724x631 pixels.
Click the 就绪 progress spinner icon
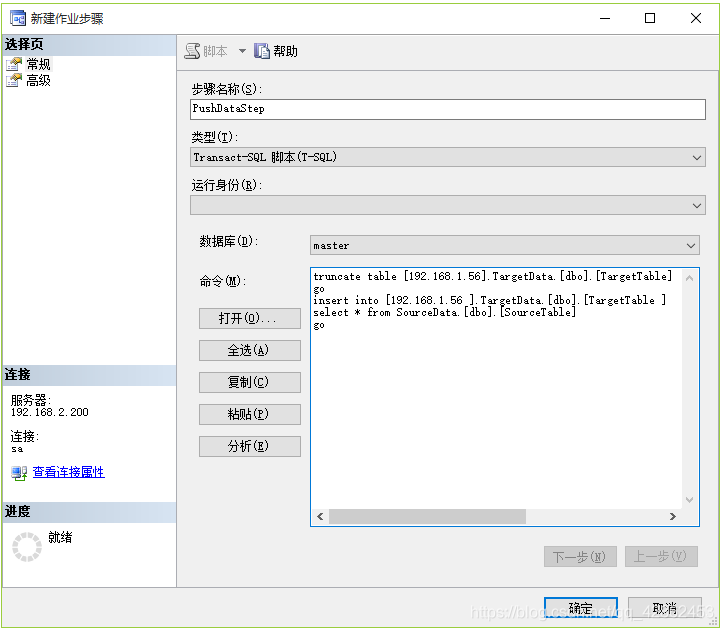tap(27, 547)
